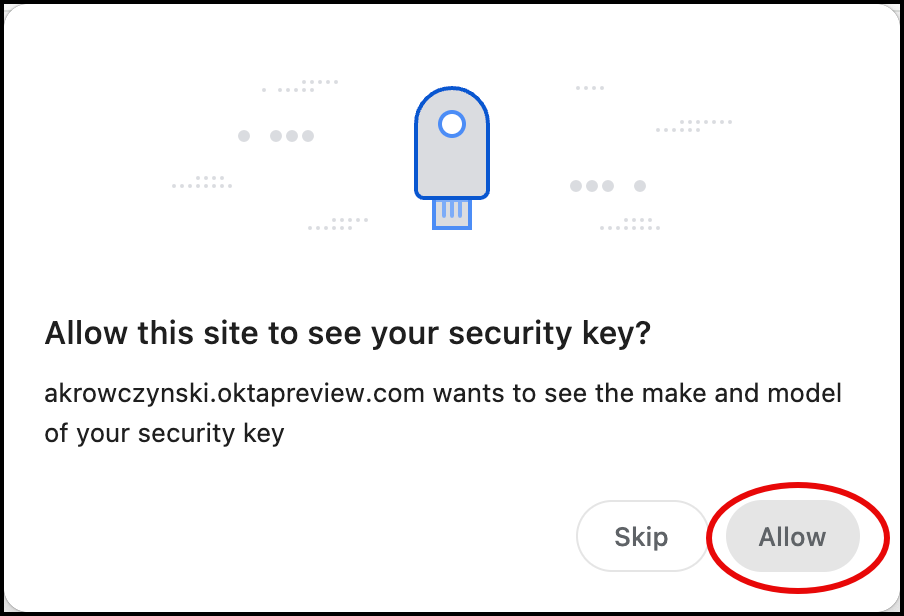Click the small dotted row above right dots
Viewport: 904px width, 616px height.
[x=590, y=88]
